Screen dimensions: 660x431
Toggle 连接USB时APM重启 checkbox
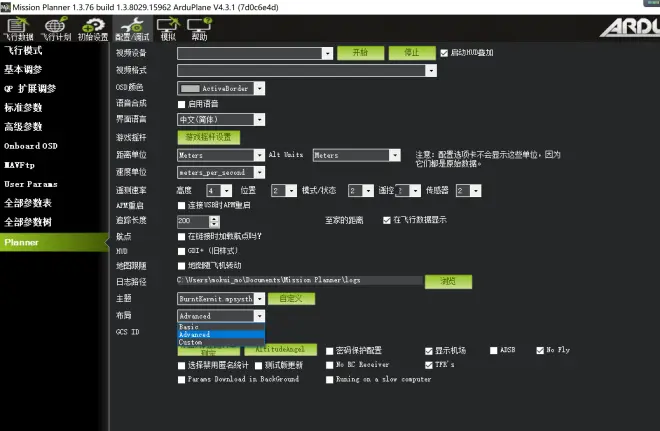[x=181, y=205]
